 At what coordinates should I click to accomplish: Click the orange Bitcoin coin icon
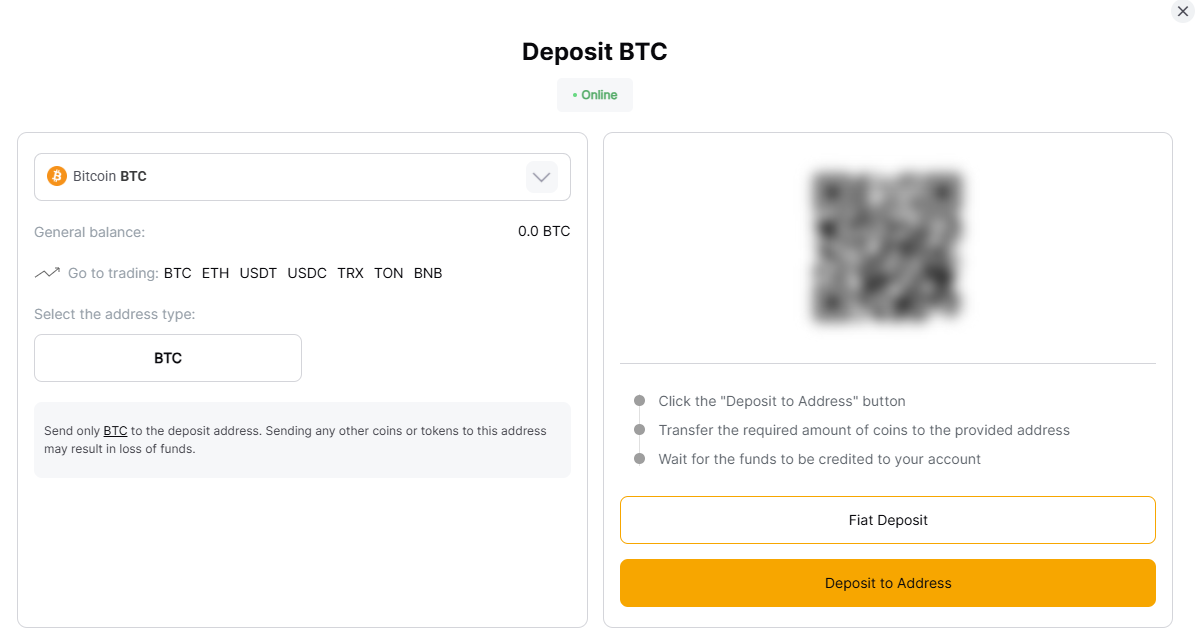click(x=57, y=176)
